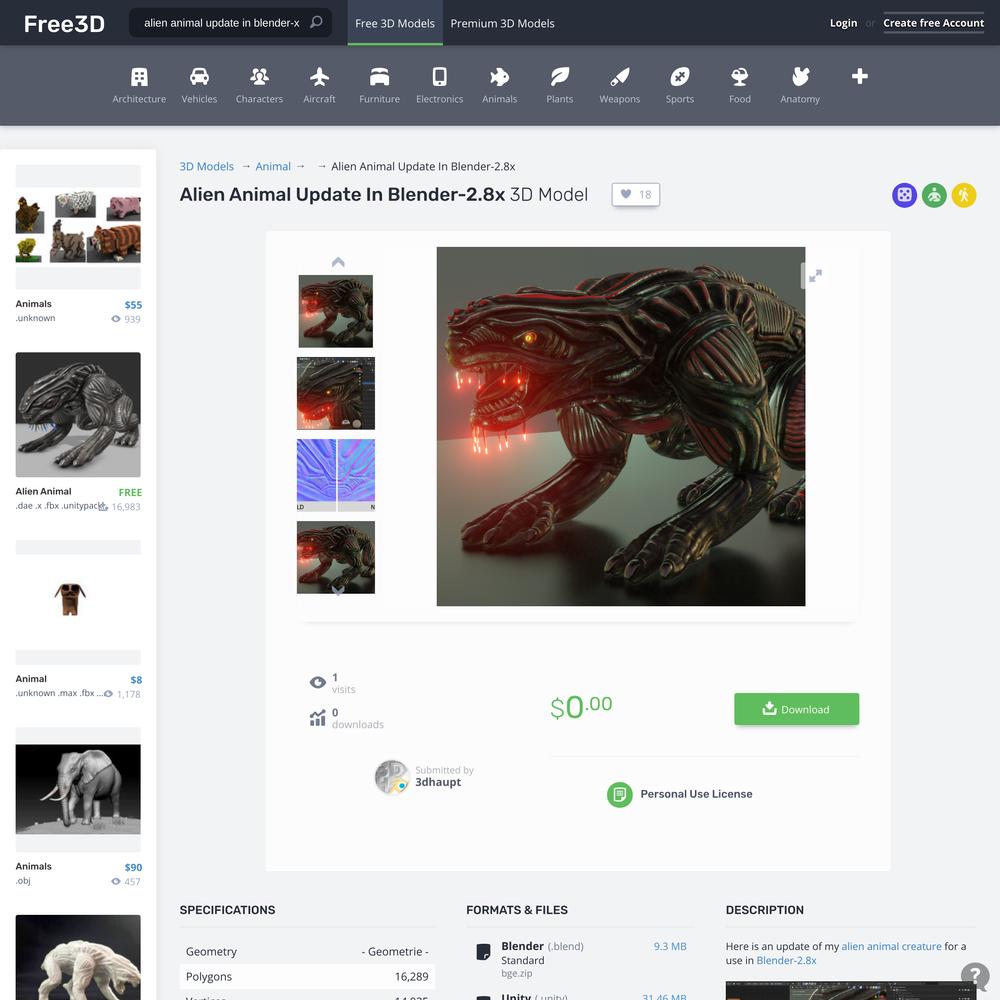Click the 3dhaupt author avatar

392,777
